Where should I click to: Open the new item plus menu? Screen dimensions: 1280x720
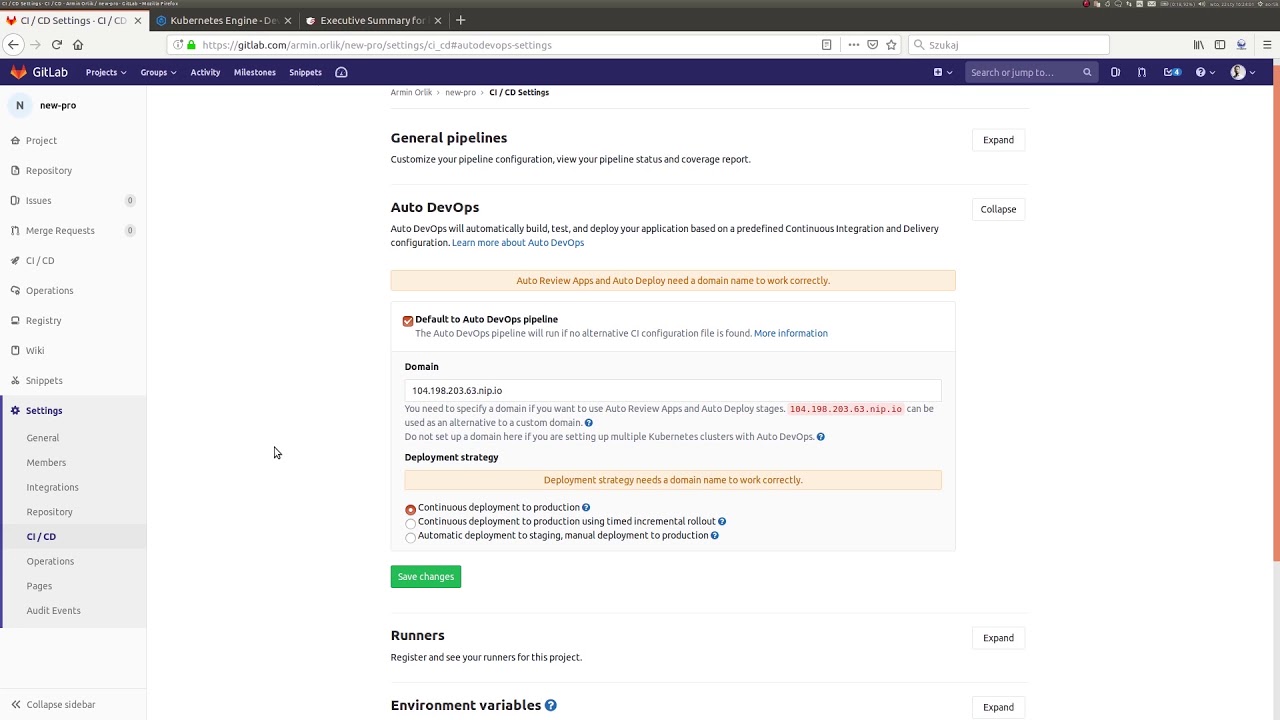[943, 72]
